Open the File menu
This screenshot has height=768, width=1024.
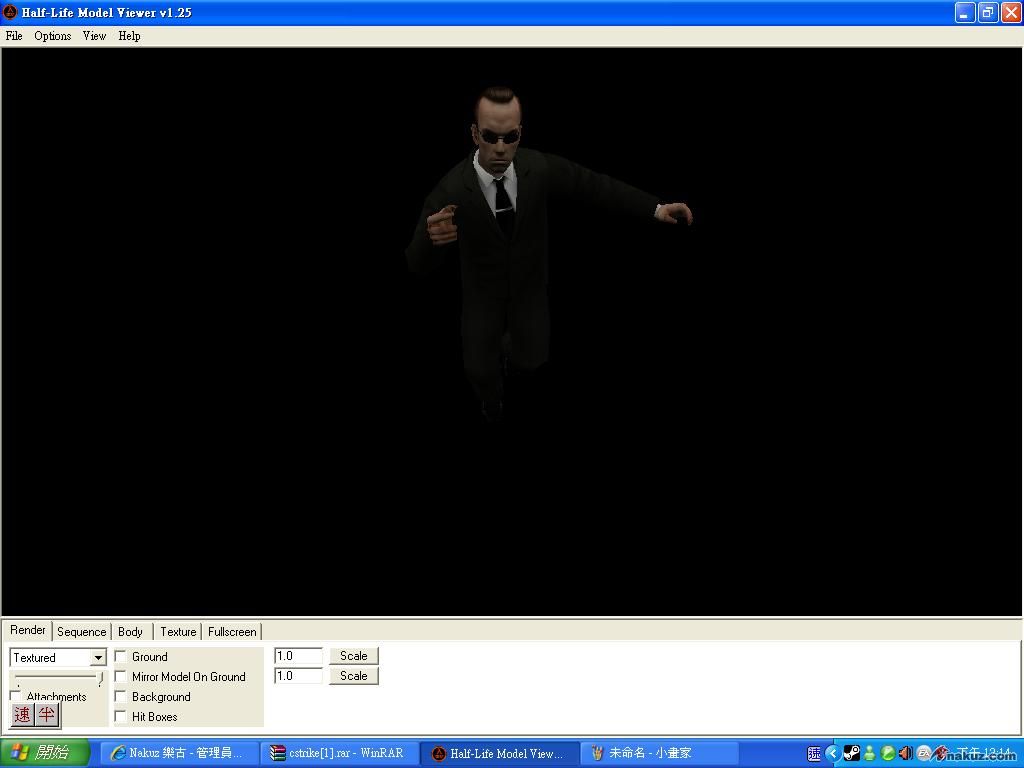14,36
